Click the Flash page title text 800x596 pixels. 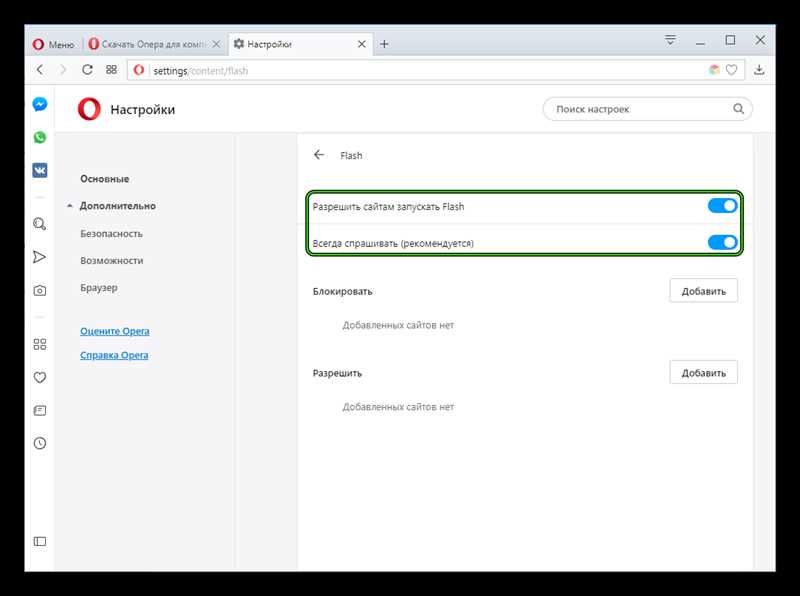tap(352, 156)
